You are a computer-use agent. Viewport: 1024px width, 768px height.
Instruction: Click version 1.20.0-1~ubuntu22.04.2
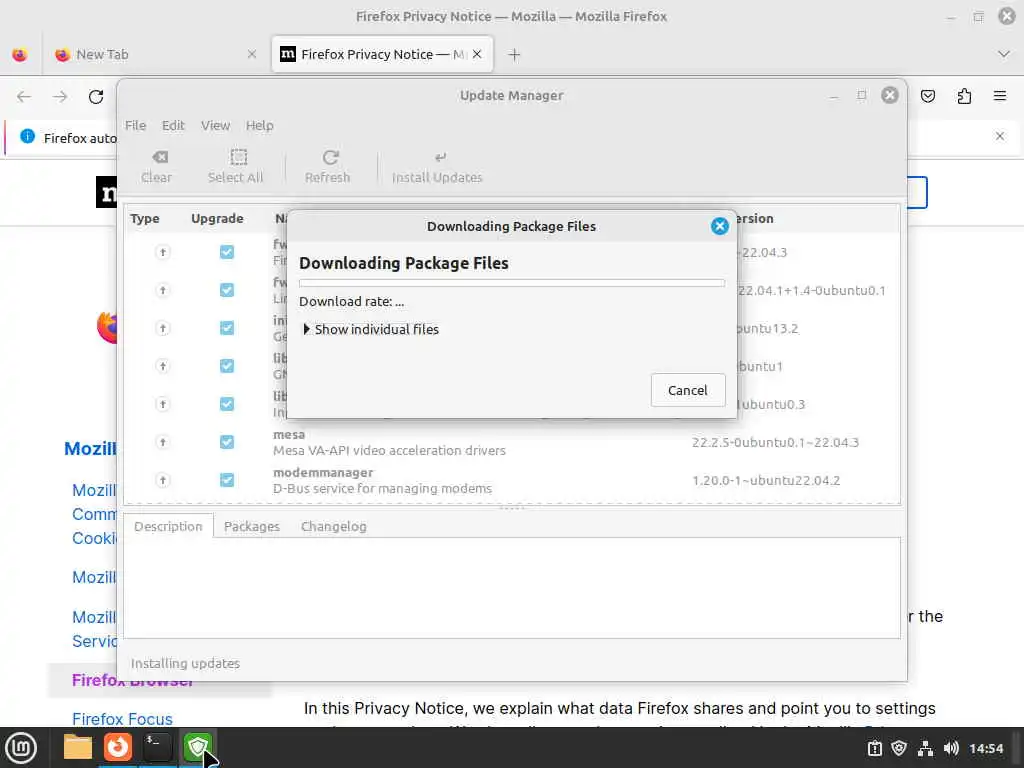[x=766, y=481]
